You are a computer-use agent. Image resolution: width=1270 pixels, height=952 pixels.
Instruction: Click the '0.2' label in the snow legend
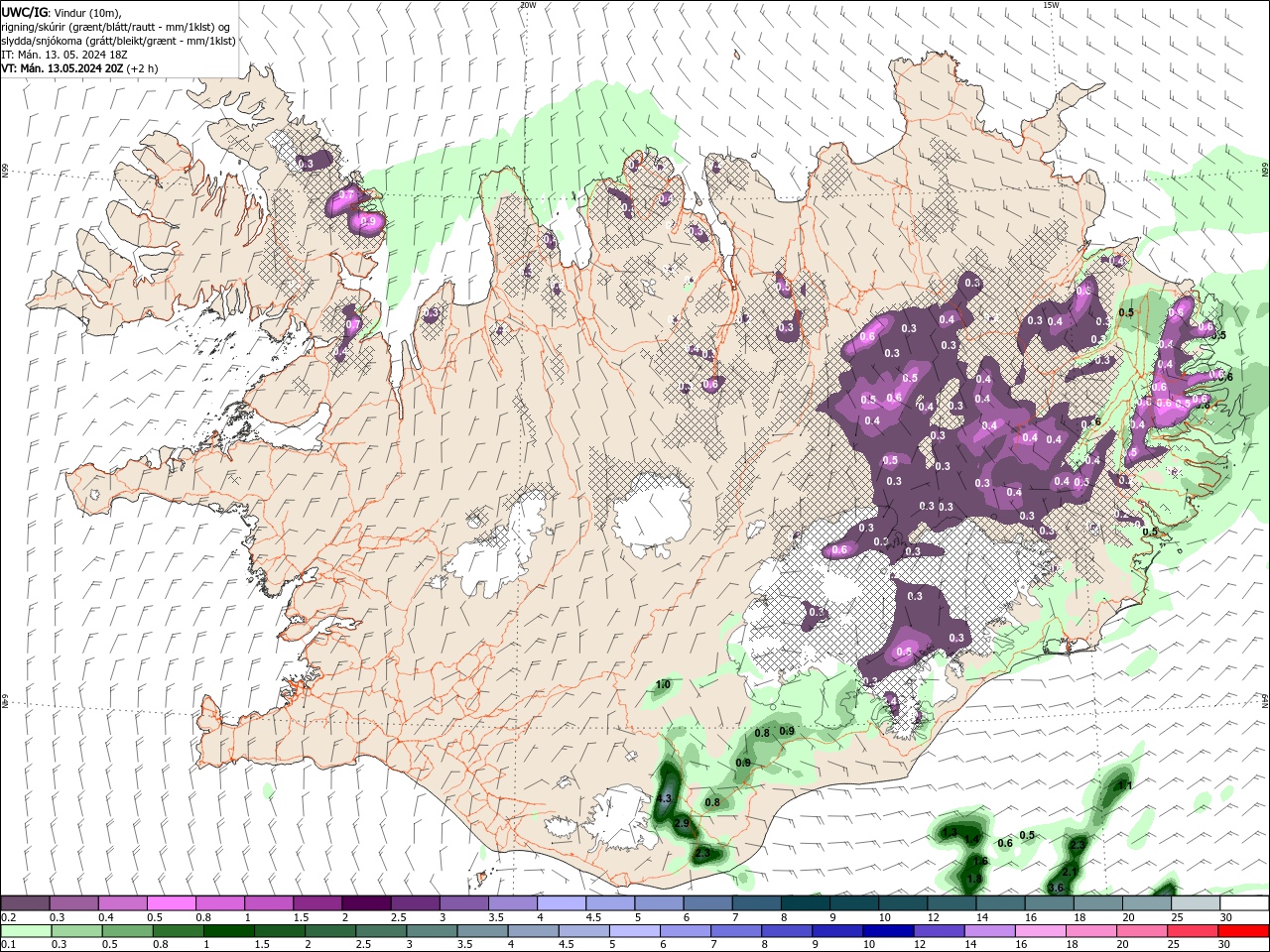pos(8,917)
